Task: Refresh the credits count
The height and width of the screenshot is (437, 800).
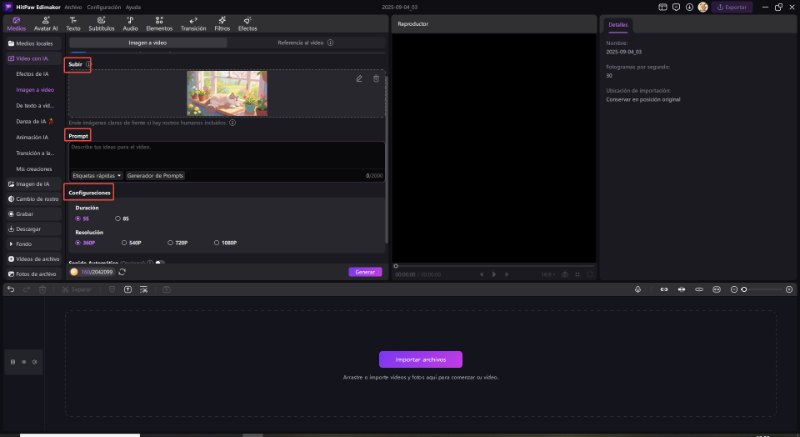Action: click(122, 271)
